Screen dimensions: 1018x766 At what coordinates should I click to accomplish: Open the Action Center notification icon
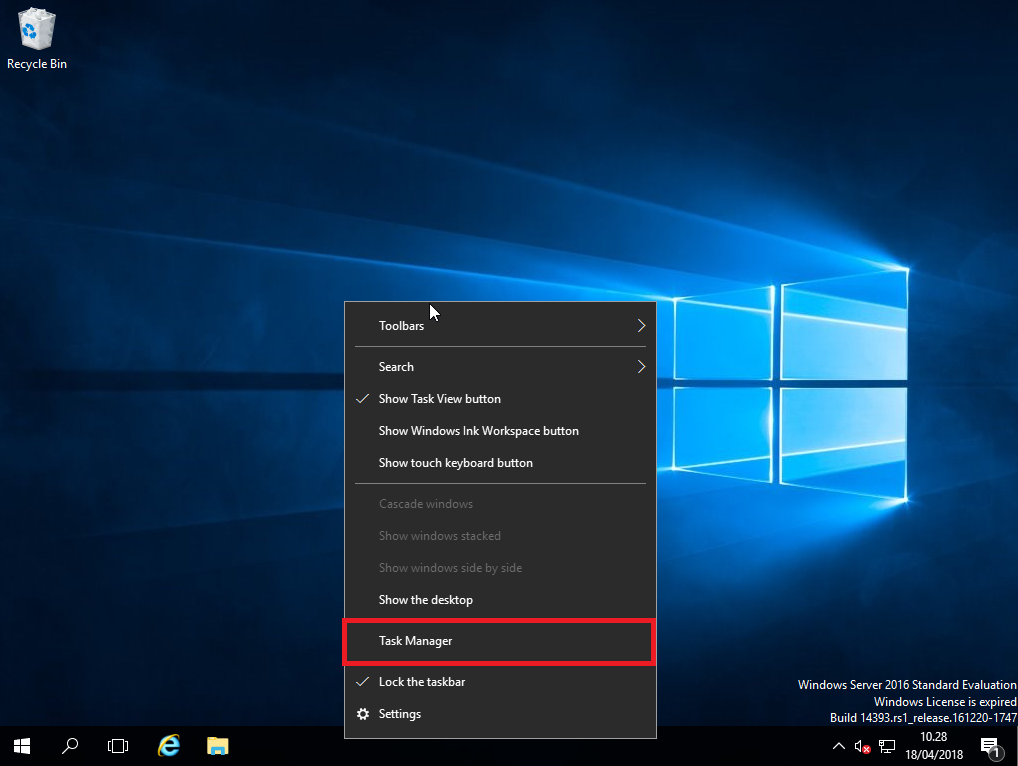click(x=990, y=746)
